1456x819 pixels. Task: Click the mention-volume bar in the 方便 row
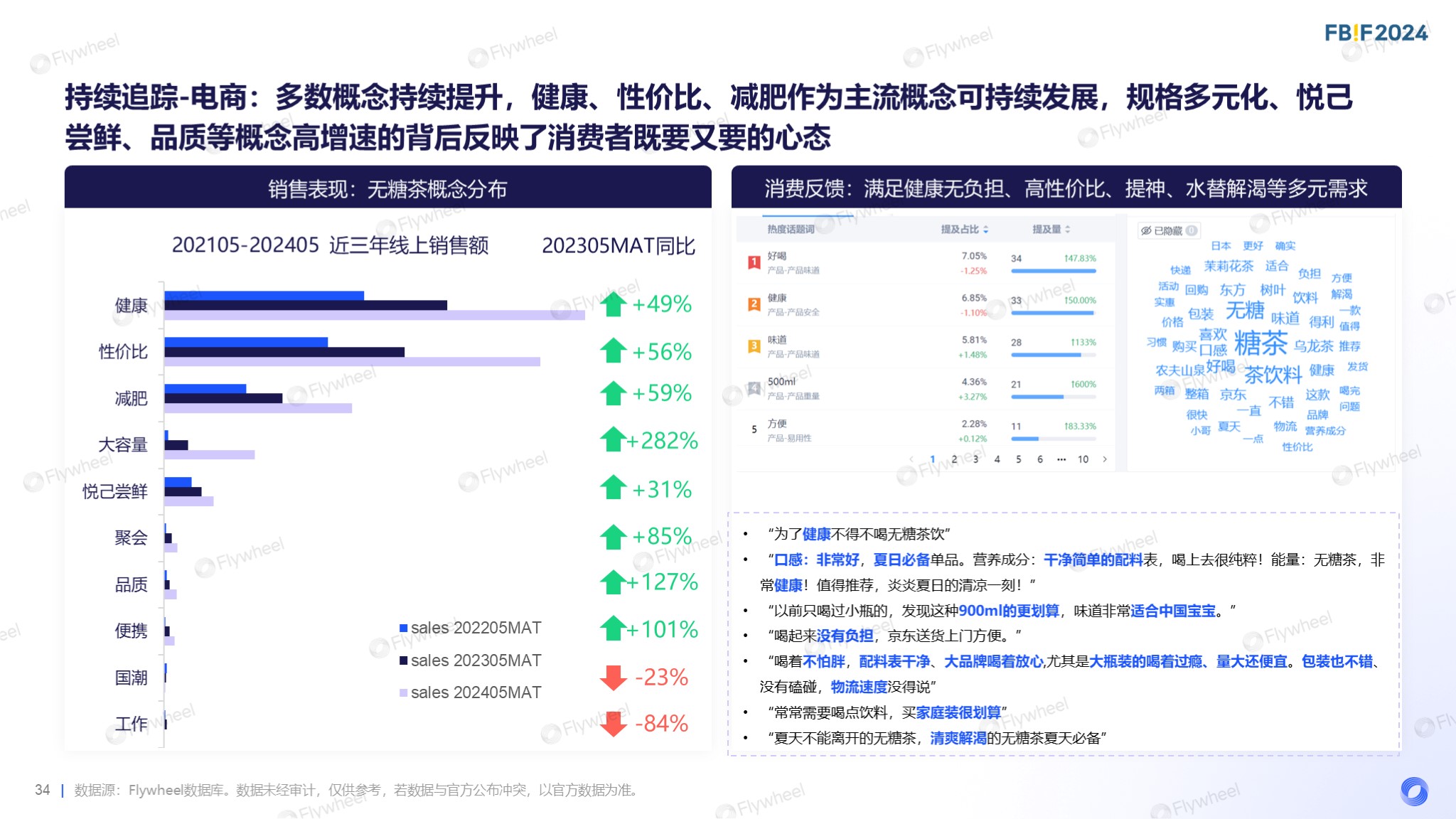(1054, 439)
